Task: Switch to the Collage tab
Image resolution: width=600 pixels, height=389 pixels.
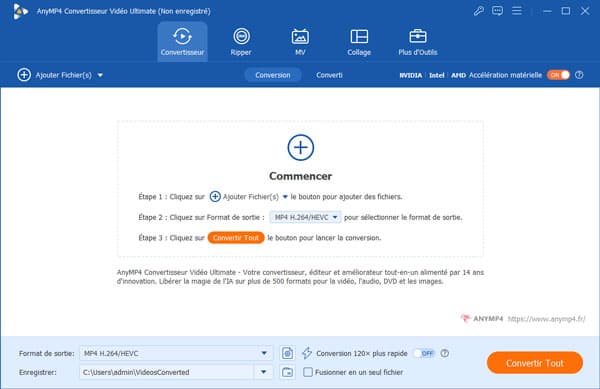Action: pyautogui.click(x=359, y=41)
